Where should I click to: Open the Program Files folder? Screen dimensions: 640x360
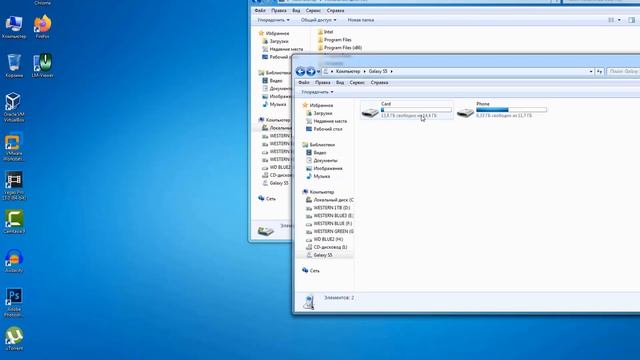pos(338,40)
